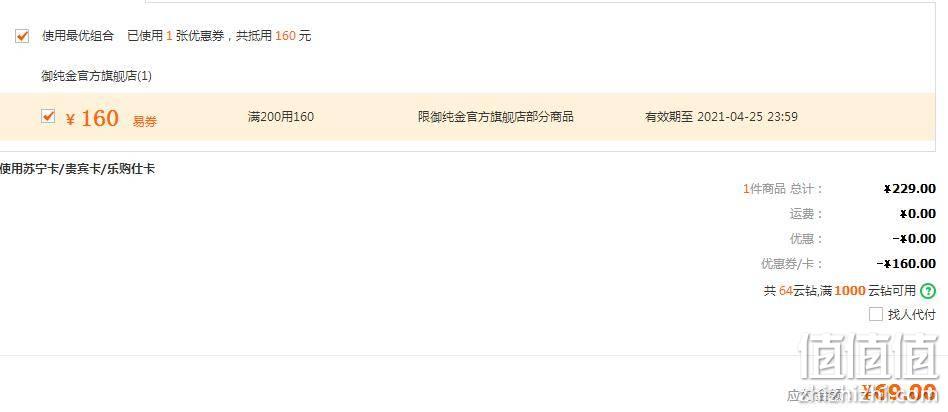Screen dimensions: 948x412
Task: Expand 使用苏宁卡/贵宾卡/乐购仕卡 section
Action: pyautogui.click(x=77, y=169)
